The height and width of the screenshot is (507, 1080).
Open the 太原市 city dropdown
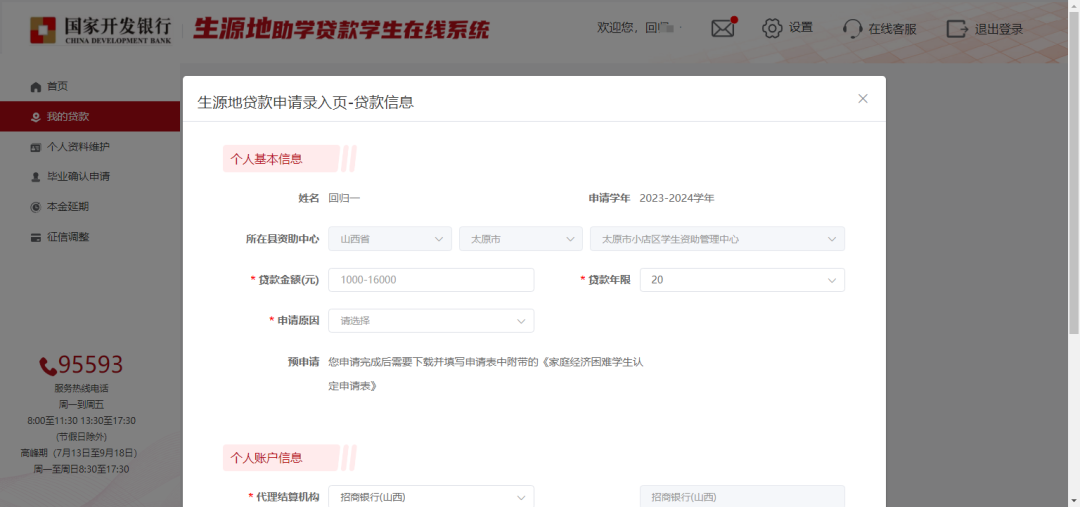pos(520,239)
